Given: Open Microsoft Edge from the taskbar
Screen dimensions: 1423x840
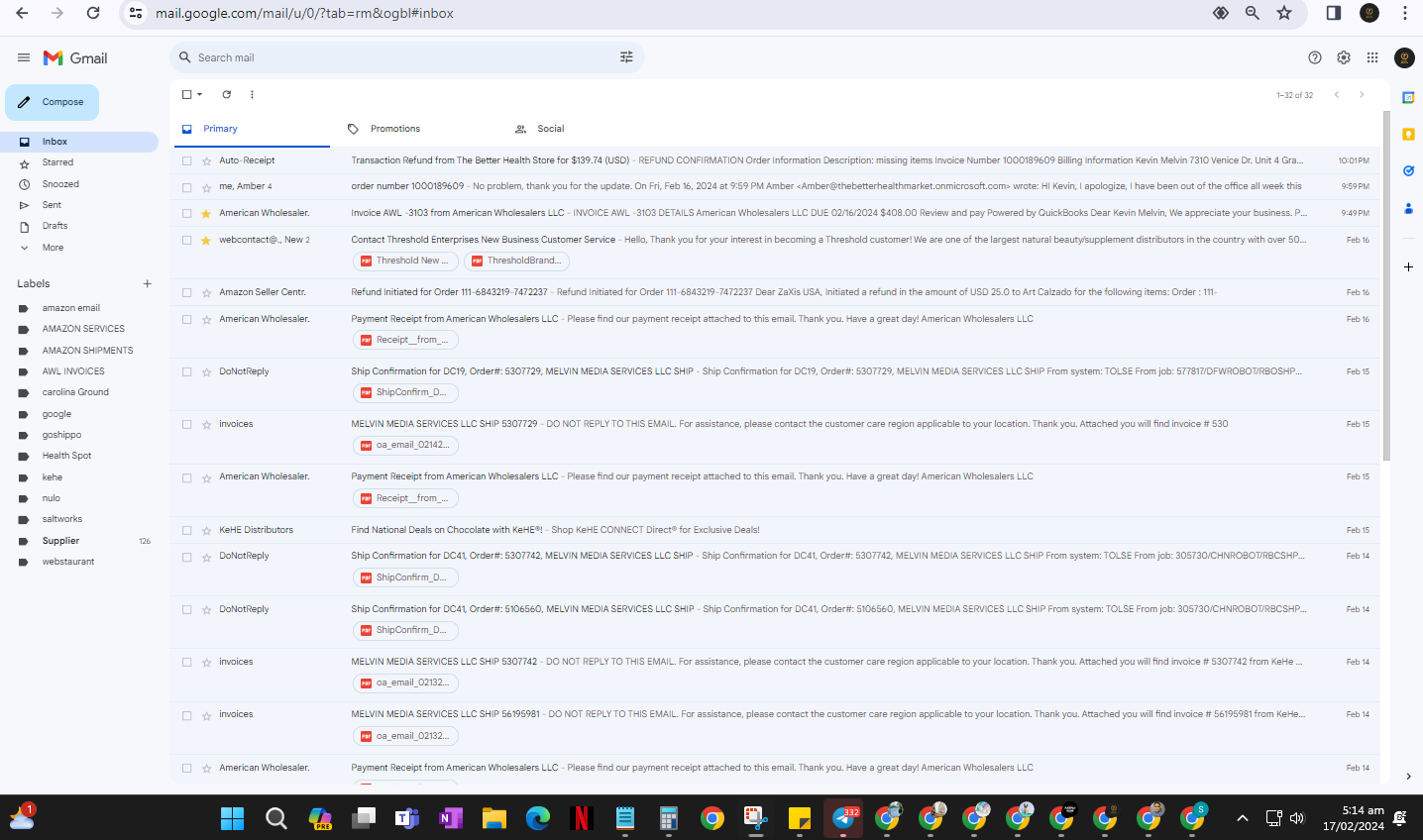Looking at the screenshot, I should click(538, 818).
